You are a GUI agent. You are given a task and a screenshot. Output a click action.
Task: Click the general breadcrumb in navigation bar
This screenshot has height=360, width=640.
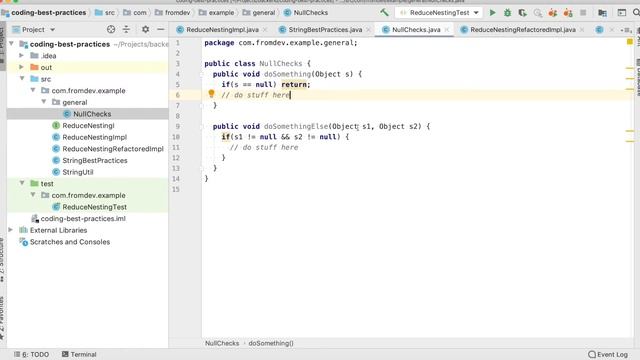(x=263, y=13)
